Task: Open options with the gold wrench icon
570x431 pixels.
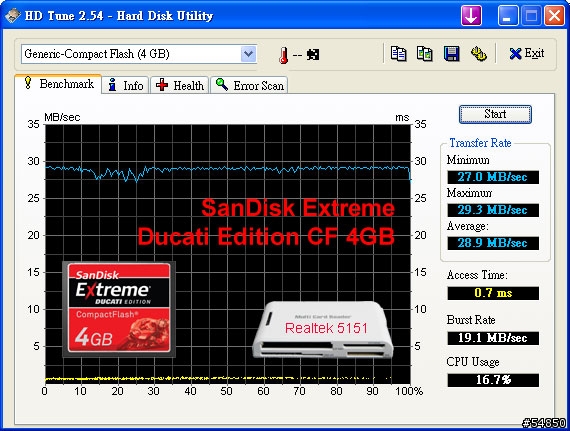Action: point(479,54)
